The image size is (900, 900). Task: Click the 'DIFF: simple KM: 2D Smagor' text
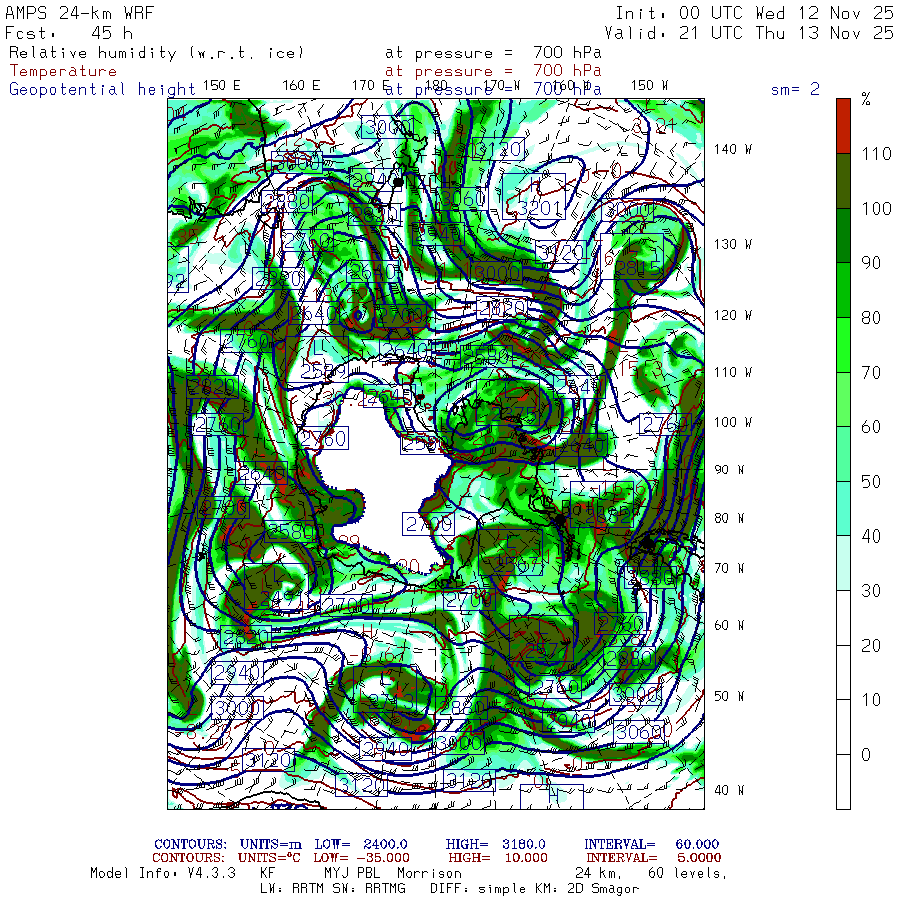[x=534, y=889]
